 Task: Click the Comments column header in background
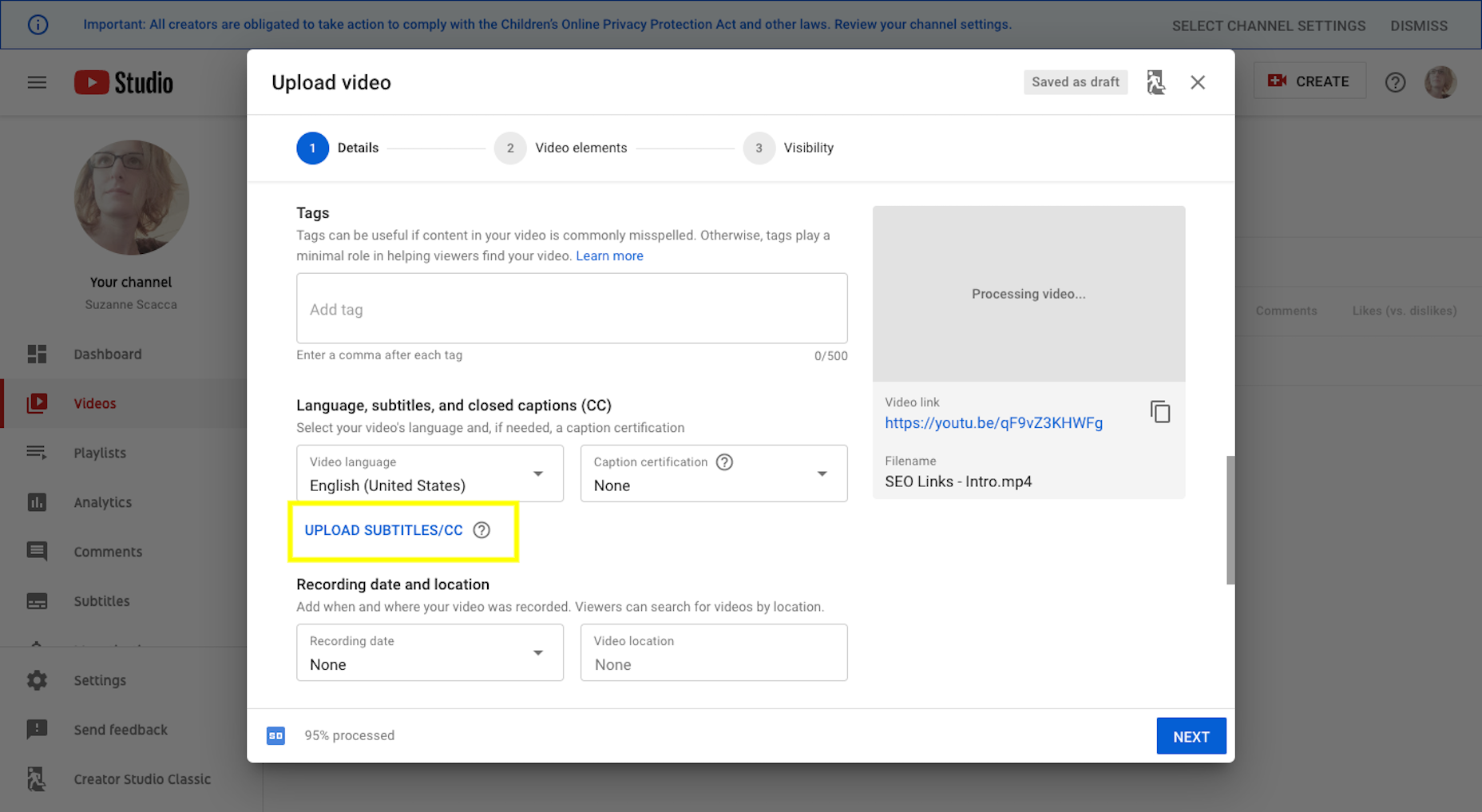tap(1286, 311)
